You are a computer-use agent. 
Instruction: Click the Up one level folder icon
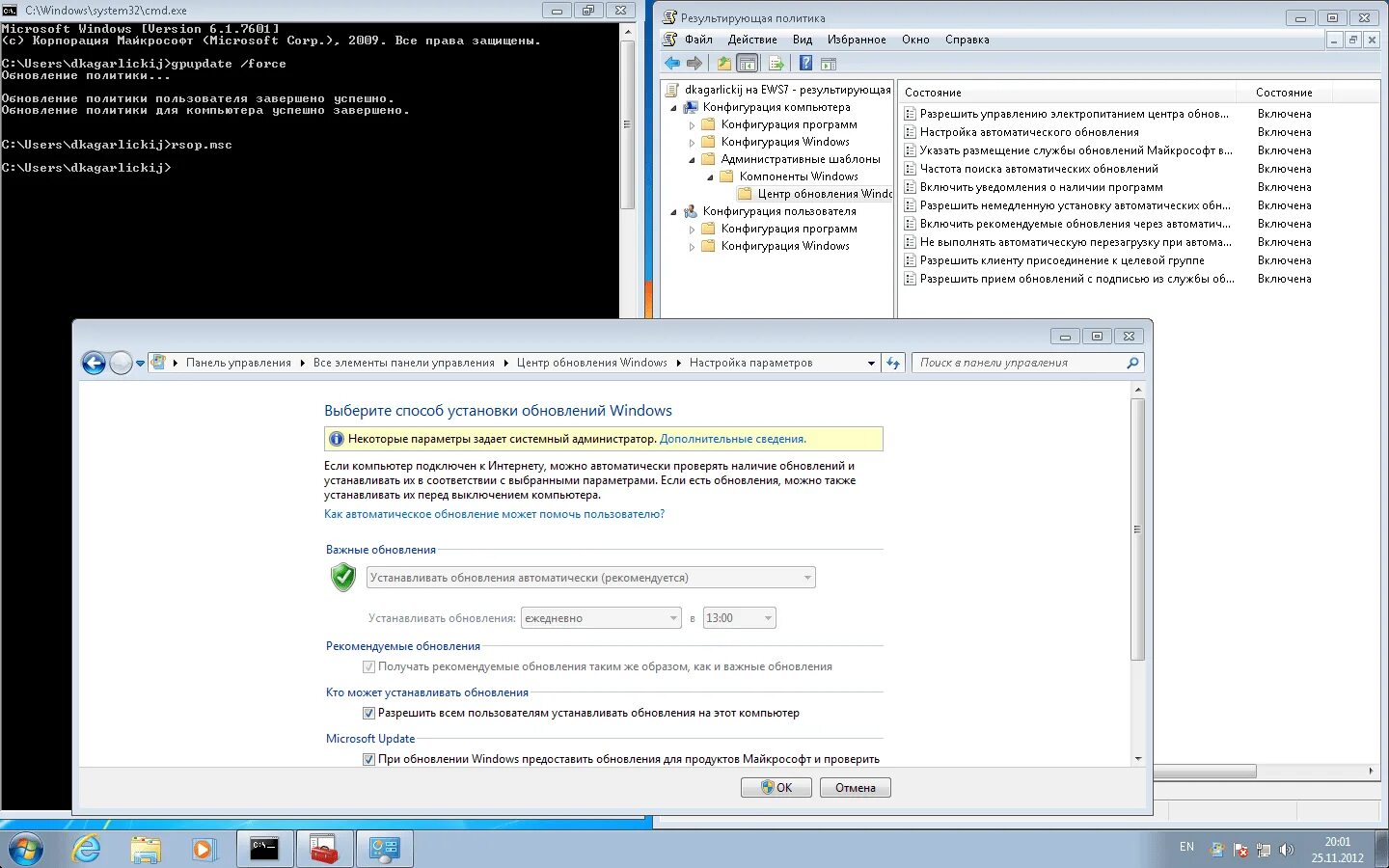723,64
